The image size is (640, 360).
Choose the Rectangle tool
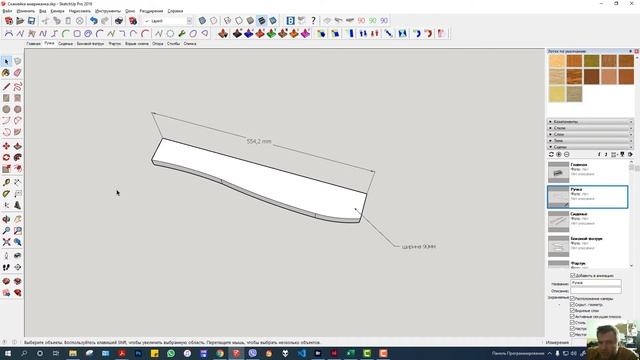6,98
